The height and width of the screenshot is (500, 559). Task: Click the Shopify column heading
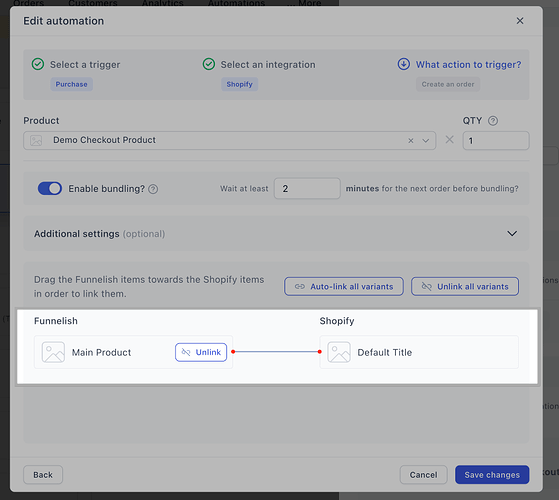point(337,321)
